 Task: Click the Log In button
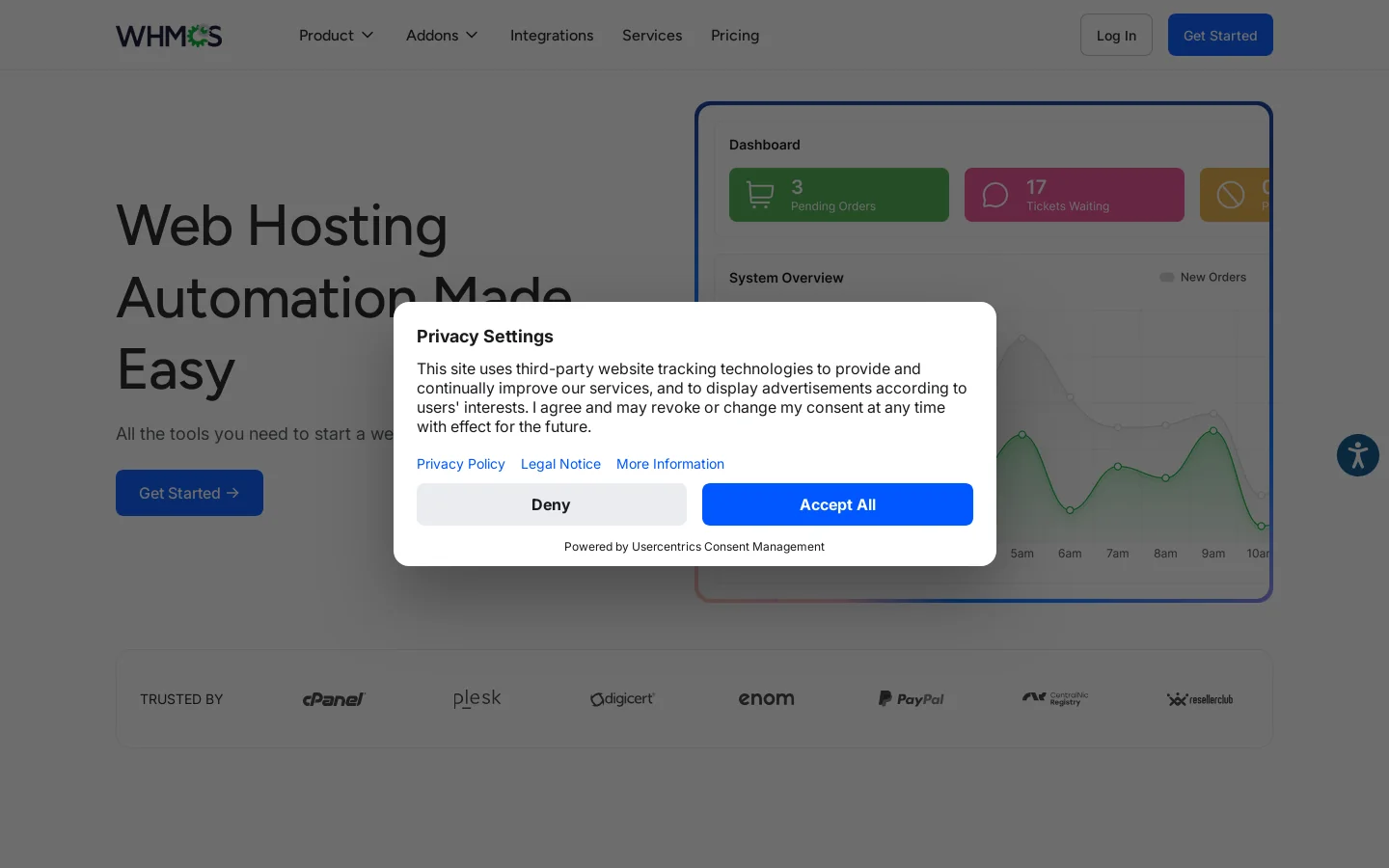[1116, 35]
